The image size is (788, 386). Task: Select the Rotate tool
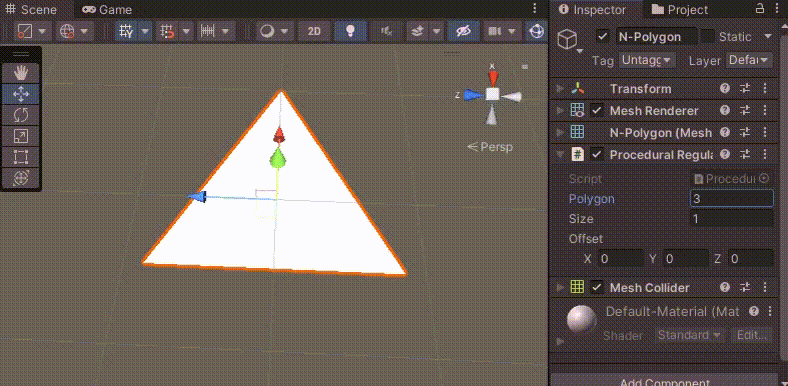21,115
